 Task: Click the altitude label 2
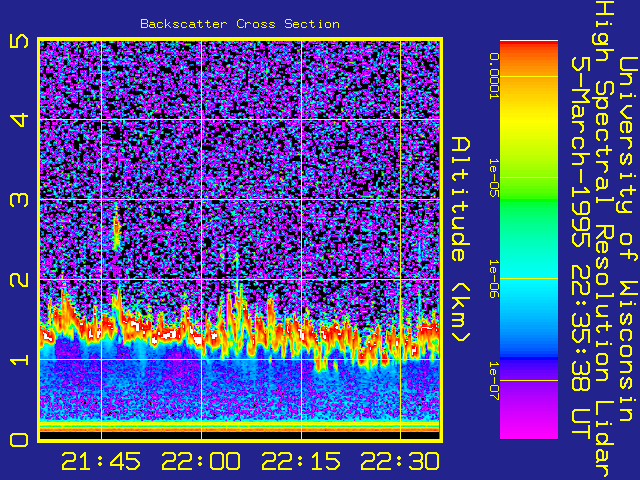pos(19,280)
